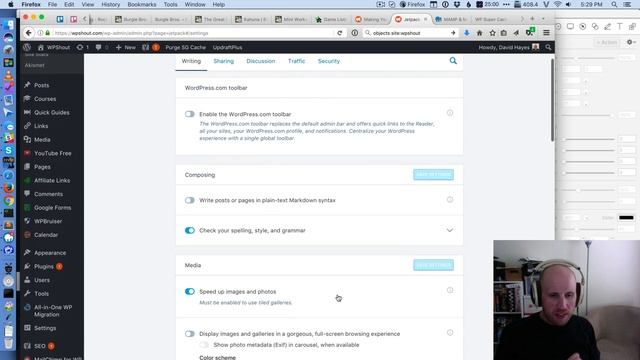Show info for WordPress.com toolbar setting
640x360 pixels.
[x=450, y=113]
